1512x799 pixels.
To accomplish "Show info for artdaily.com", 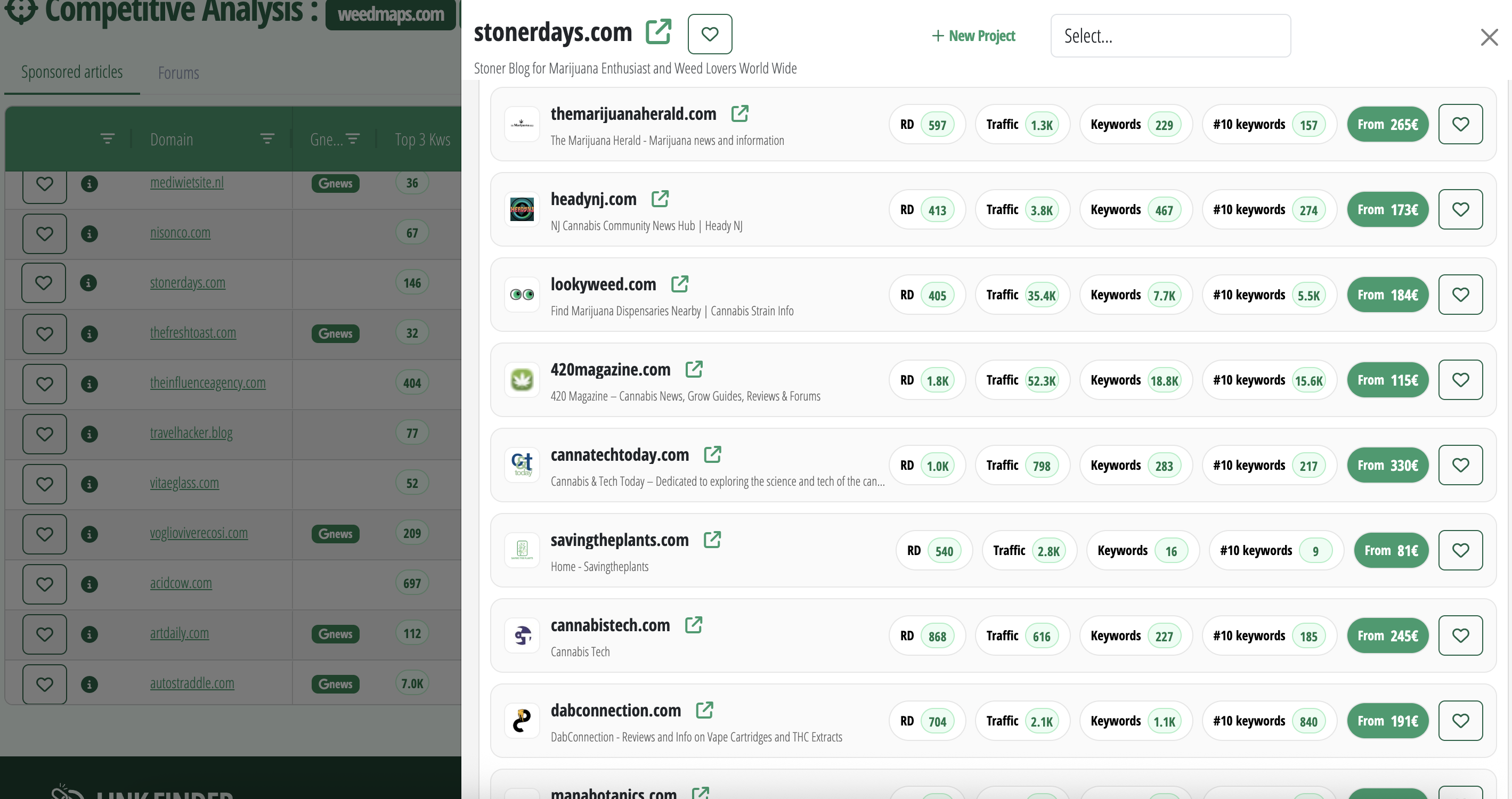I will [89, 634].
